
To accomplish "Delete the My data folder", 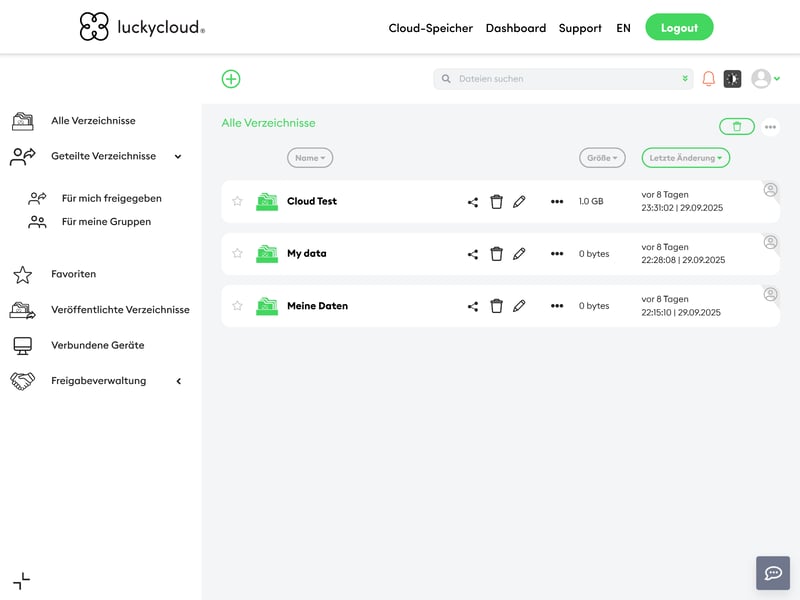I will point(496,254).
